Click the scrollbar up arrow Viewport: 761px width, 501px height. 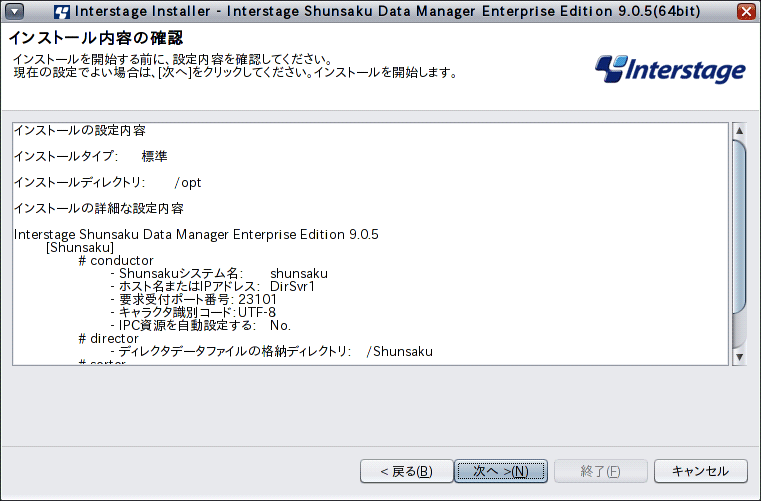[x=739, y=130]
